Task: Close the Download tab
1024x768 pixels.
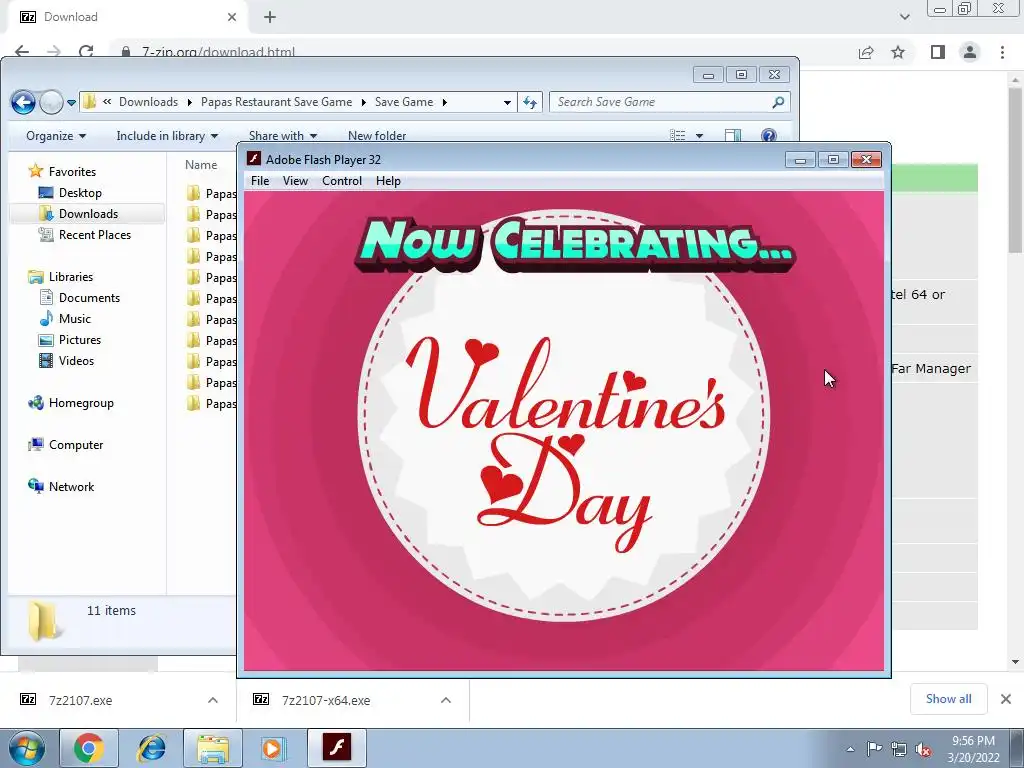Action: [232, 17]
